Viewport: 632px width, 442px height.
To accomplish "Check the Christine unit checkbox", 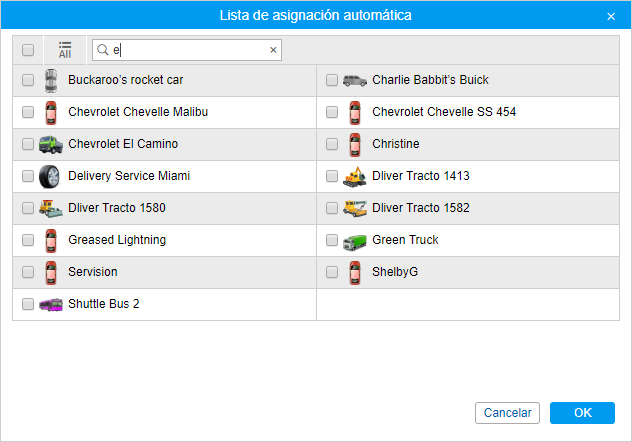I will [x=332, y=144].
